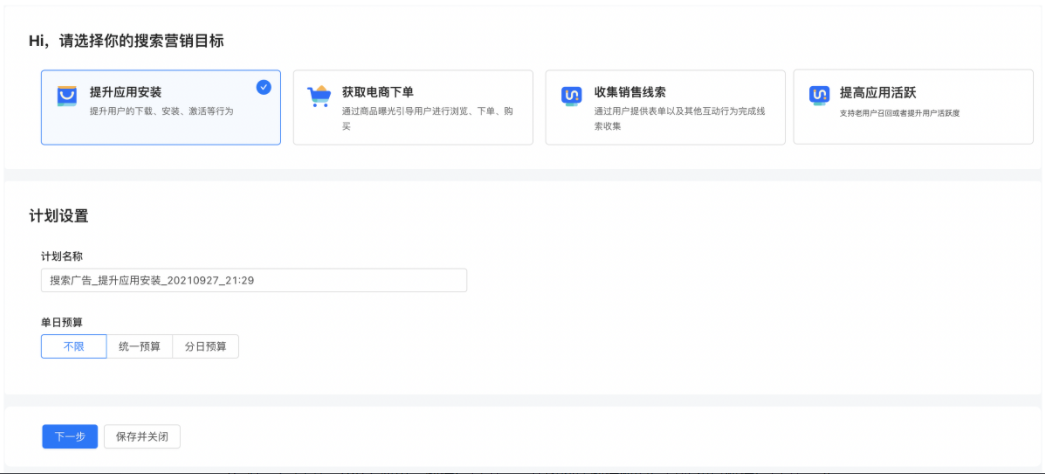
Task: Click the 保存并关闭 button
Action: click(142, 437)
